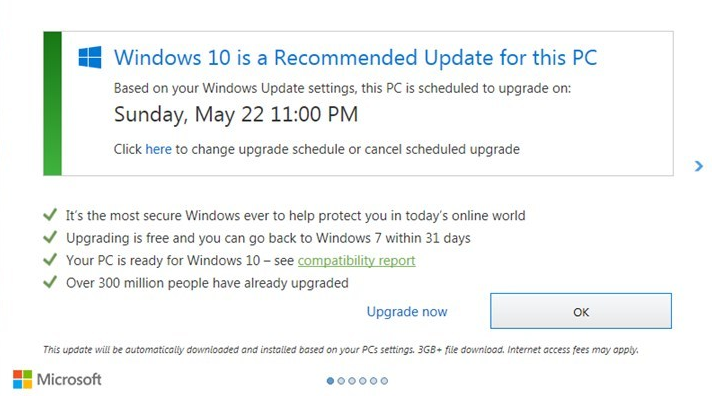Click checkmark beside Upgrading is free line

[x=50, y=237]
